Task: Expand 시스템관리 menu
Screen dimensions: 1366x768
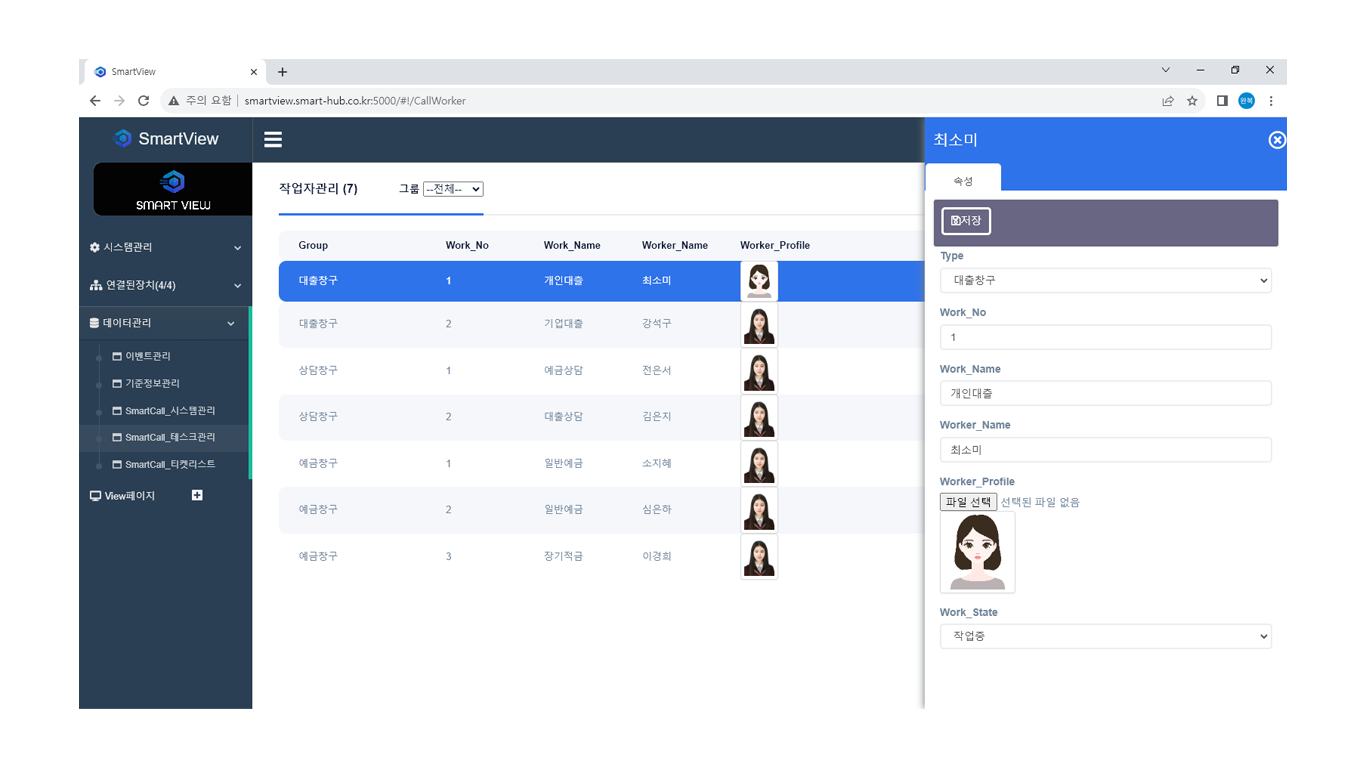Action: click(165, 247)
